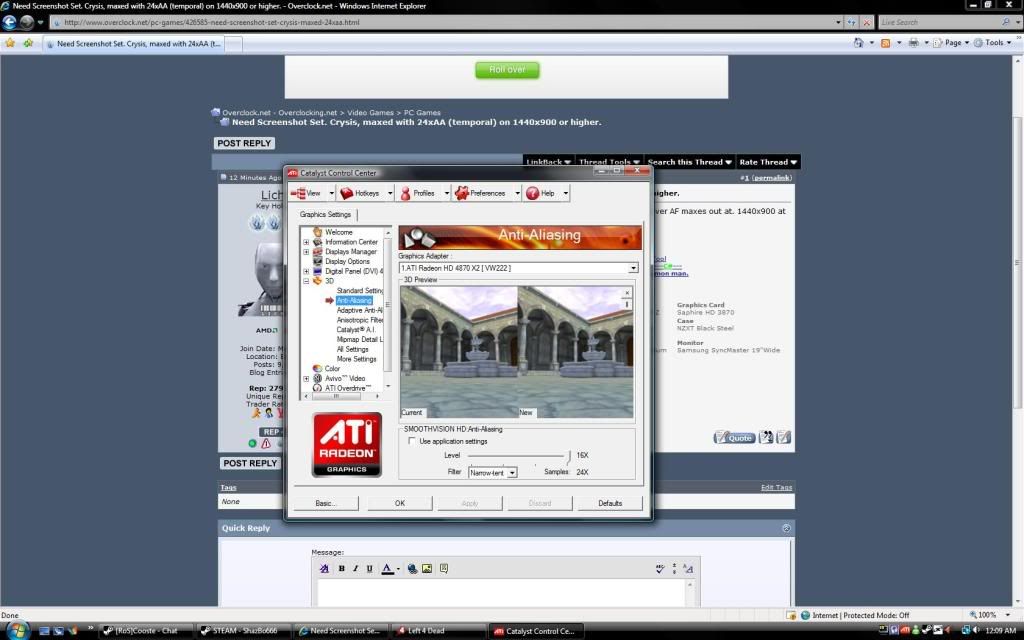
Task: Select the Graphics Settings tab
Action: (325, 214)
